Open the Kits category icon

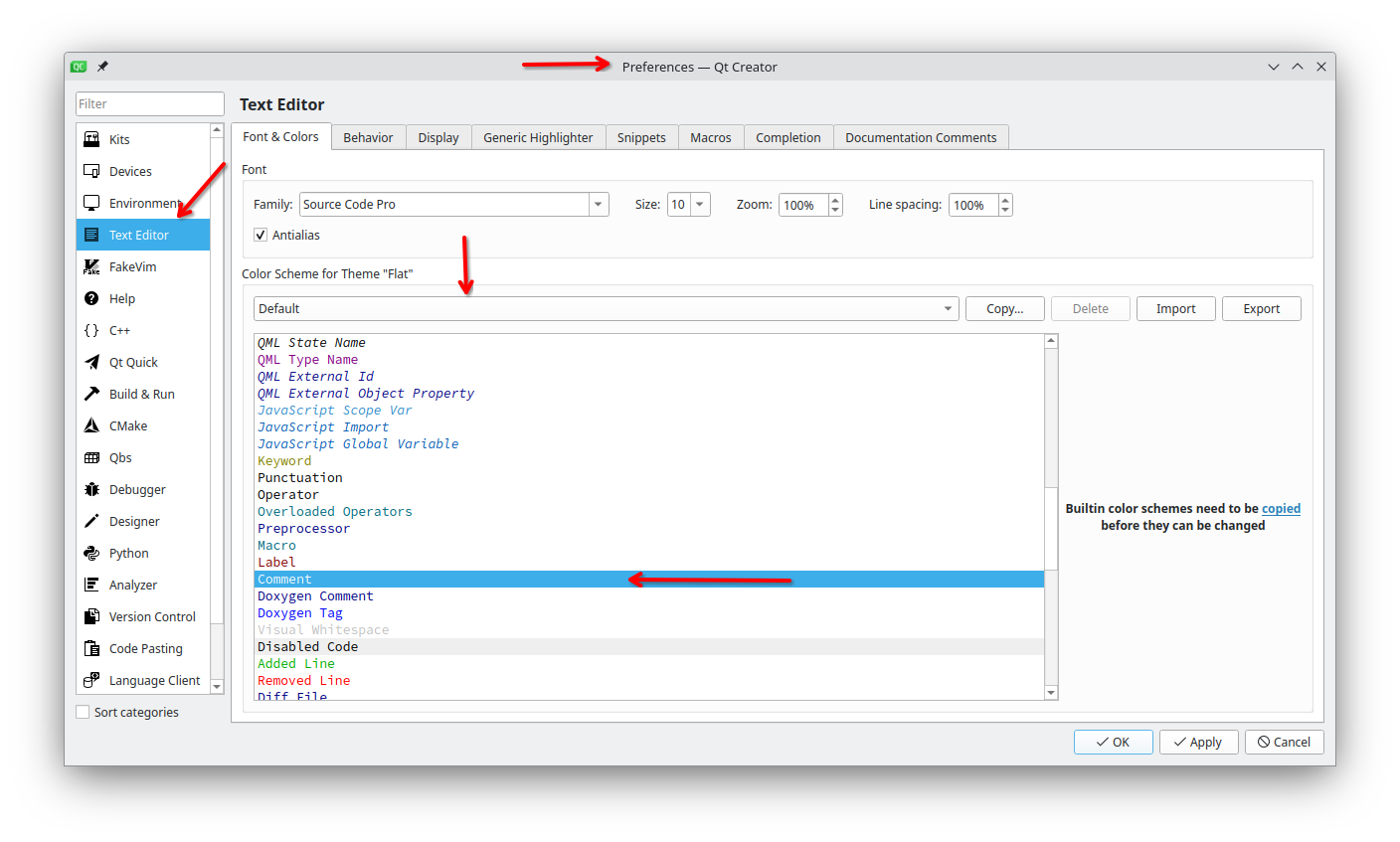(x=91, y=139)
